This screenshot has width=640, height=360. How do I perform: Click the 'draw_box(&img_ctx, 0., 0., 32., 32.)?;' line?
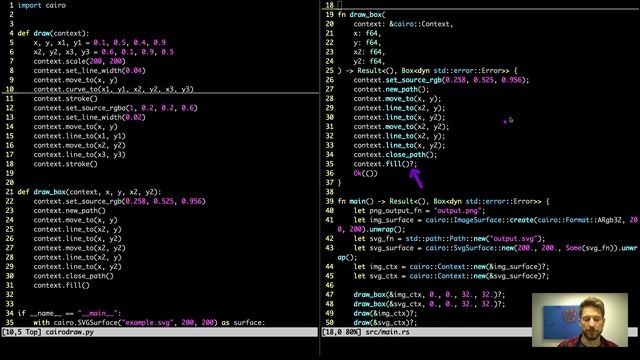[429, 295]
